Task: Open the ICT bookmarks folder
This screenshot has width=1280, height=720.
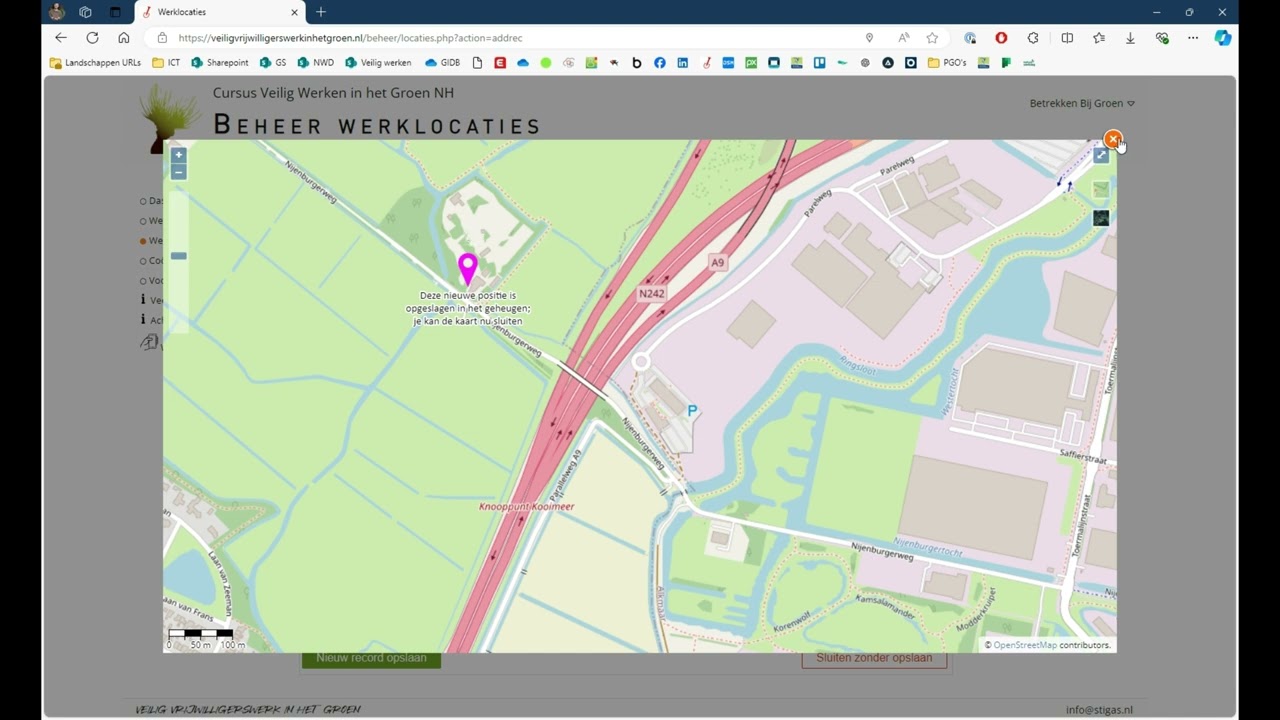Action: [166, 63]
